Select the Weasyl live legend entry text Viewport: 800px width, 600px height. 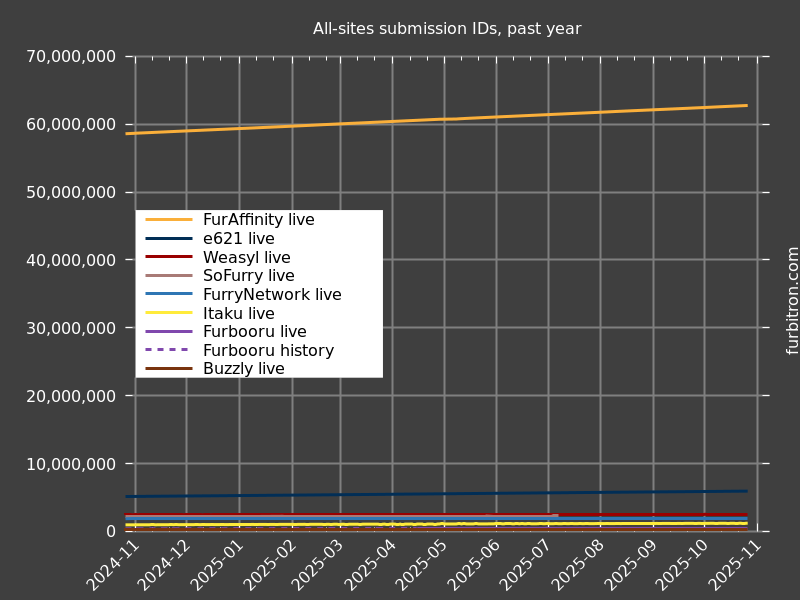(246, 257)
